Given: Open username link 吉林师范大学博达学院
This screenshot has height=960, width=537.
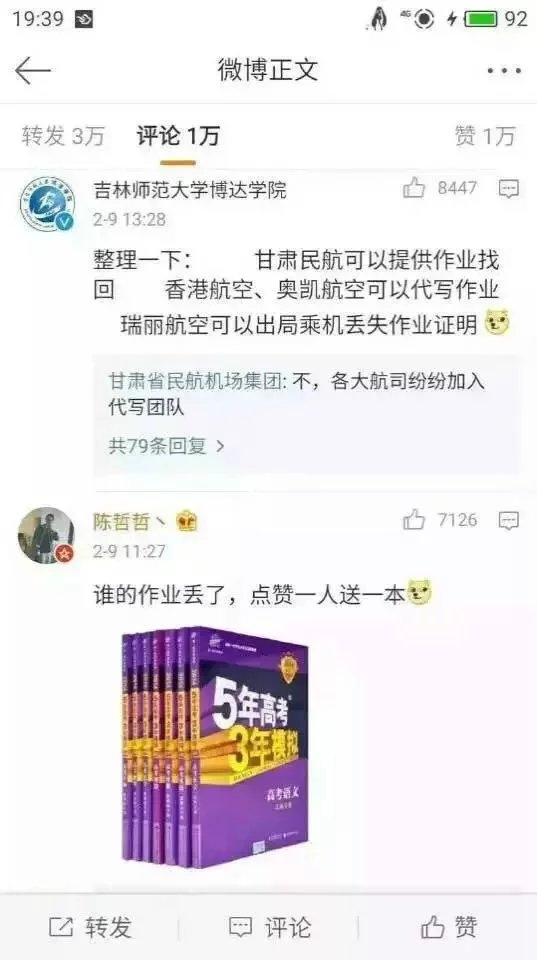Looking at the screenshot, I should 190,190.
